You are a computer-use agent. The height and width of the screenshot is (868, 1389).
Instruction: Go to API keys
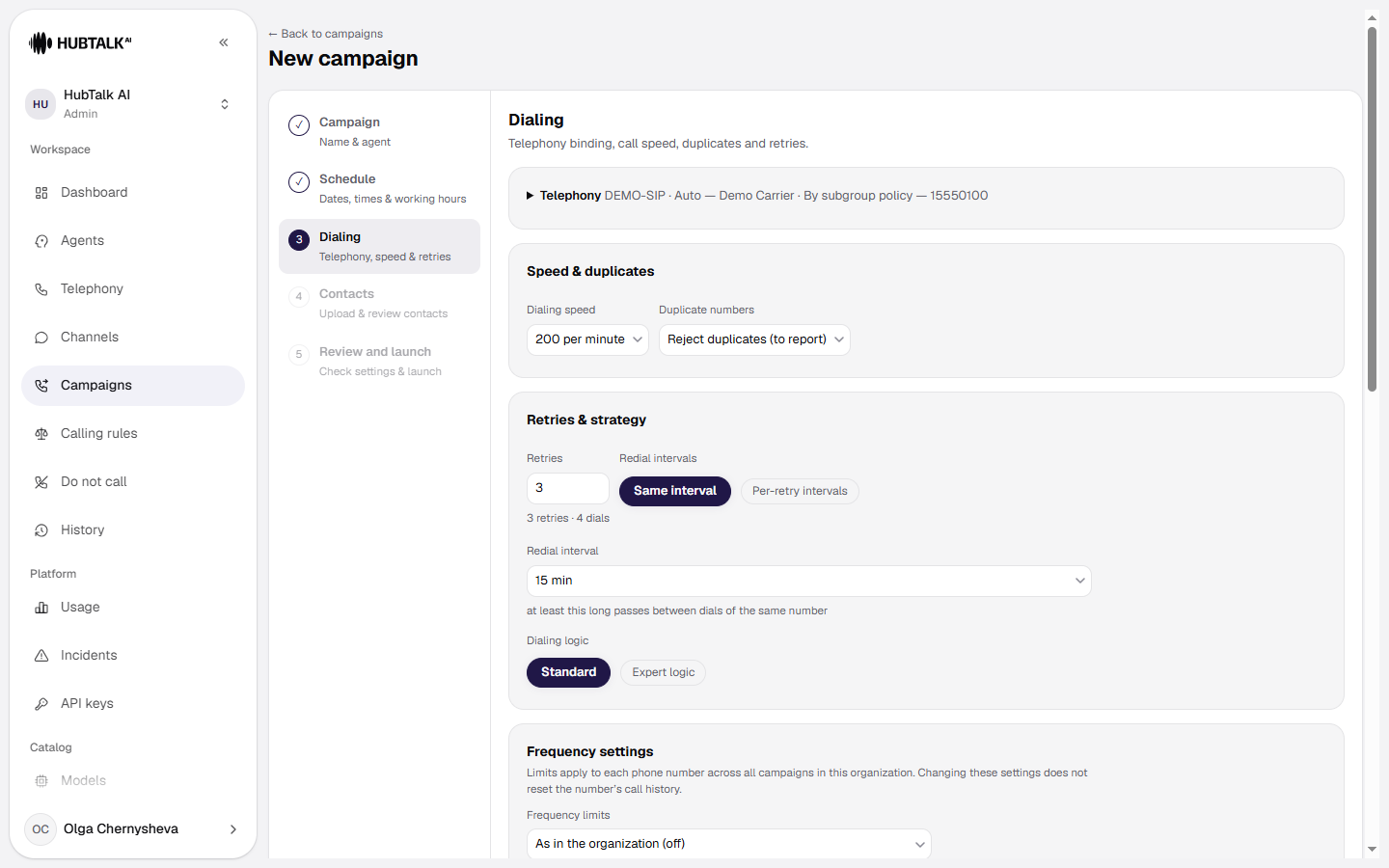(133, 704)
